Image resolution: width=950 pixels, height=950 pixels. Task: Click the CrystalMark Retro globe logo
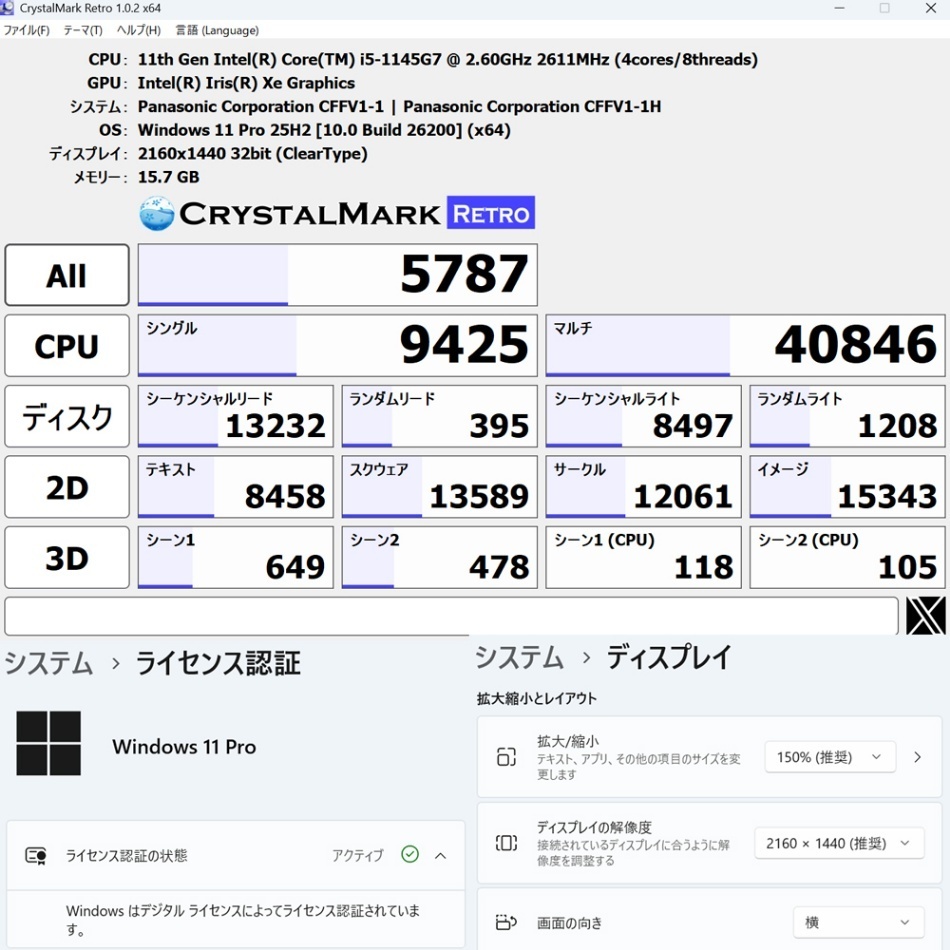pyautogui.click(x=156, y=213)
